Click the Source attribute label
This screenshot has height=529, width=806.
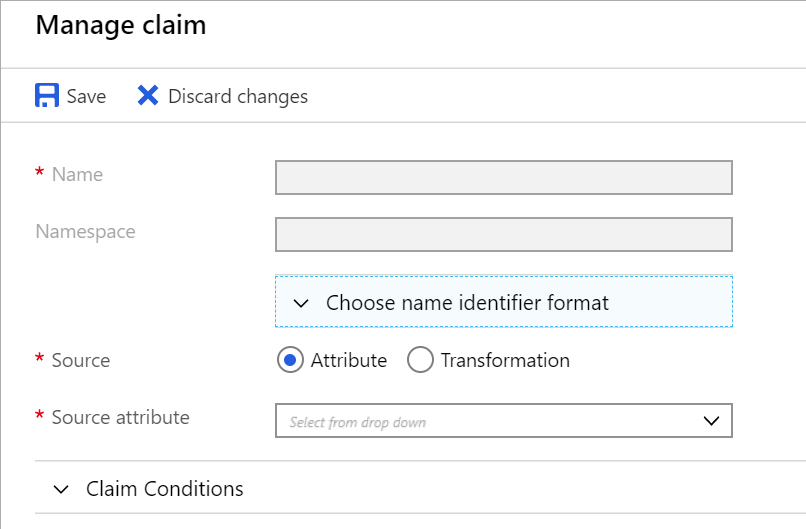pyautogui.click(x=120, y=417)
